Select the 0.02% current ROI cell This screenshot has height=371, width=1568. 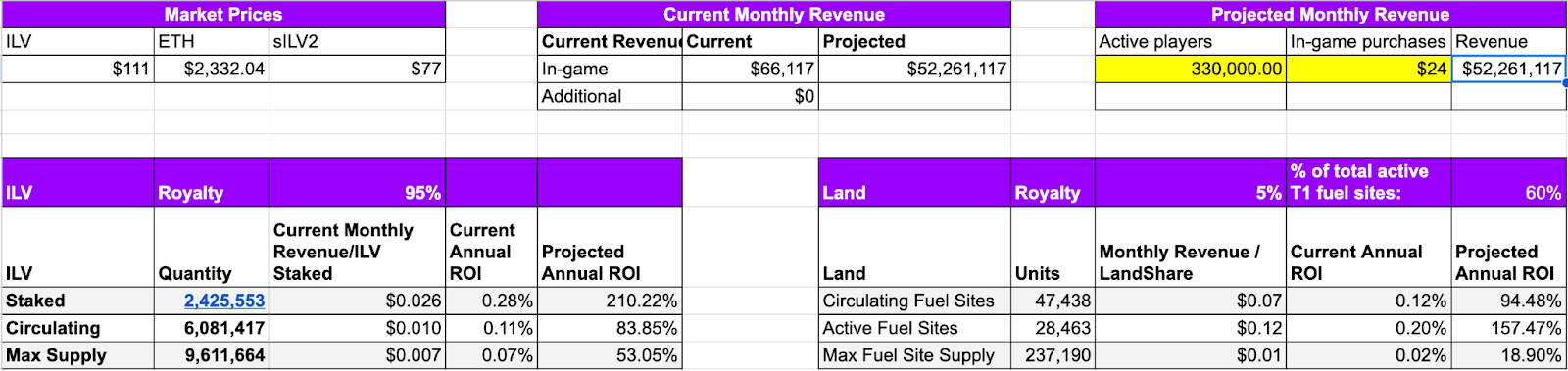(x=1368, y=355)
